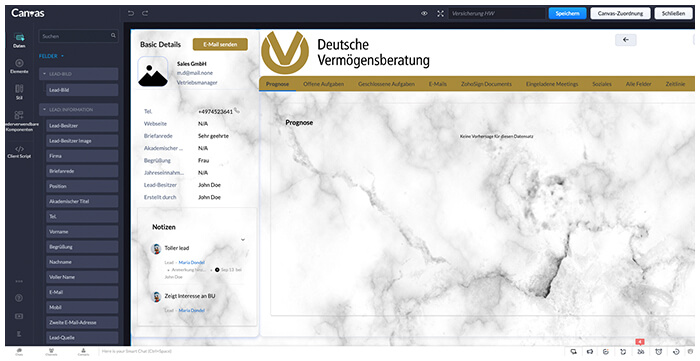Click the Versicherung HW canvas name field
700x361 pixels.
point(497,13)
